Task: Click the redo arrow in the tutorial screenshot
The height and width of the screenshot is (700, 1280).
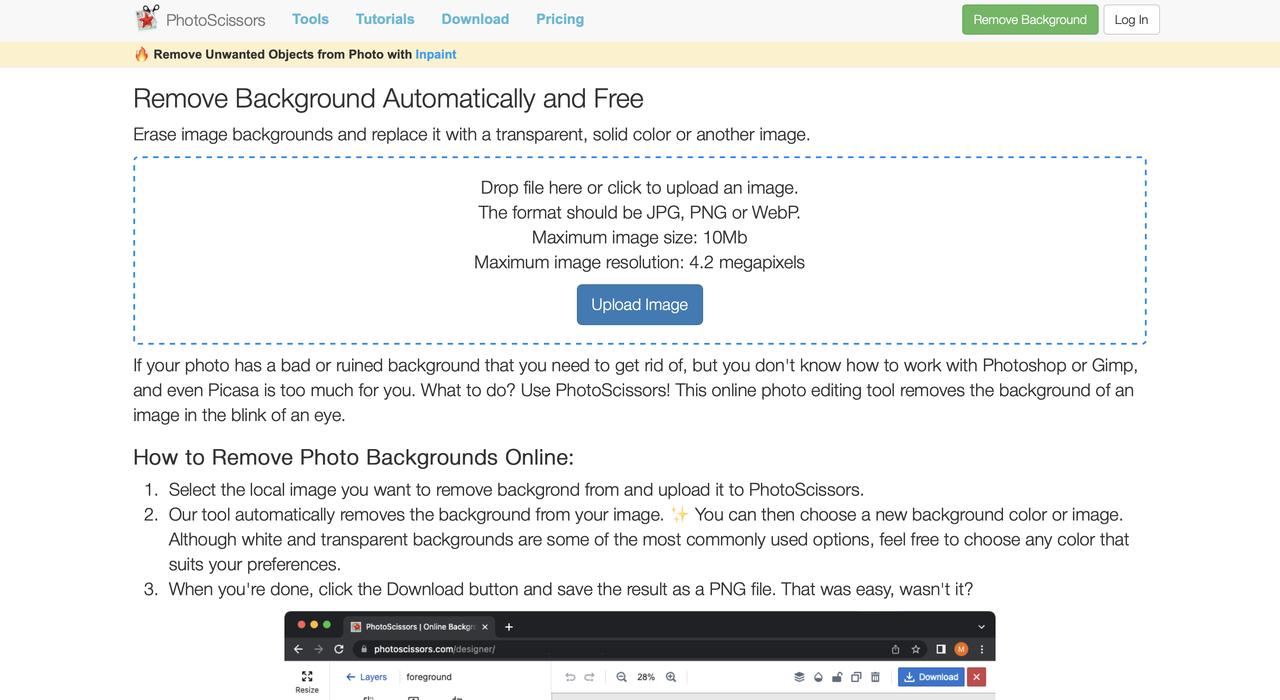Action: click(590, 677)
